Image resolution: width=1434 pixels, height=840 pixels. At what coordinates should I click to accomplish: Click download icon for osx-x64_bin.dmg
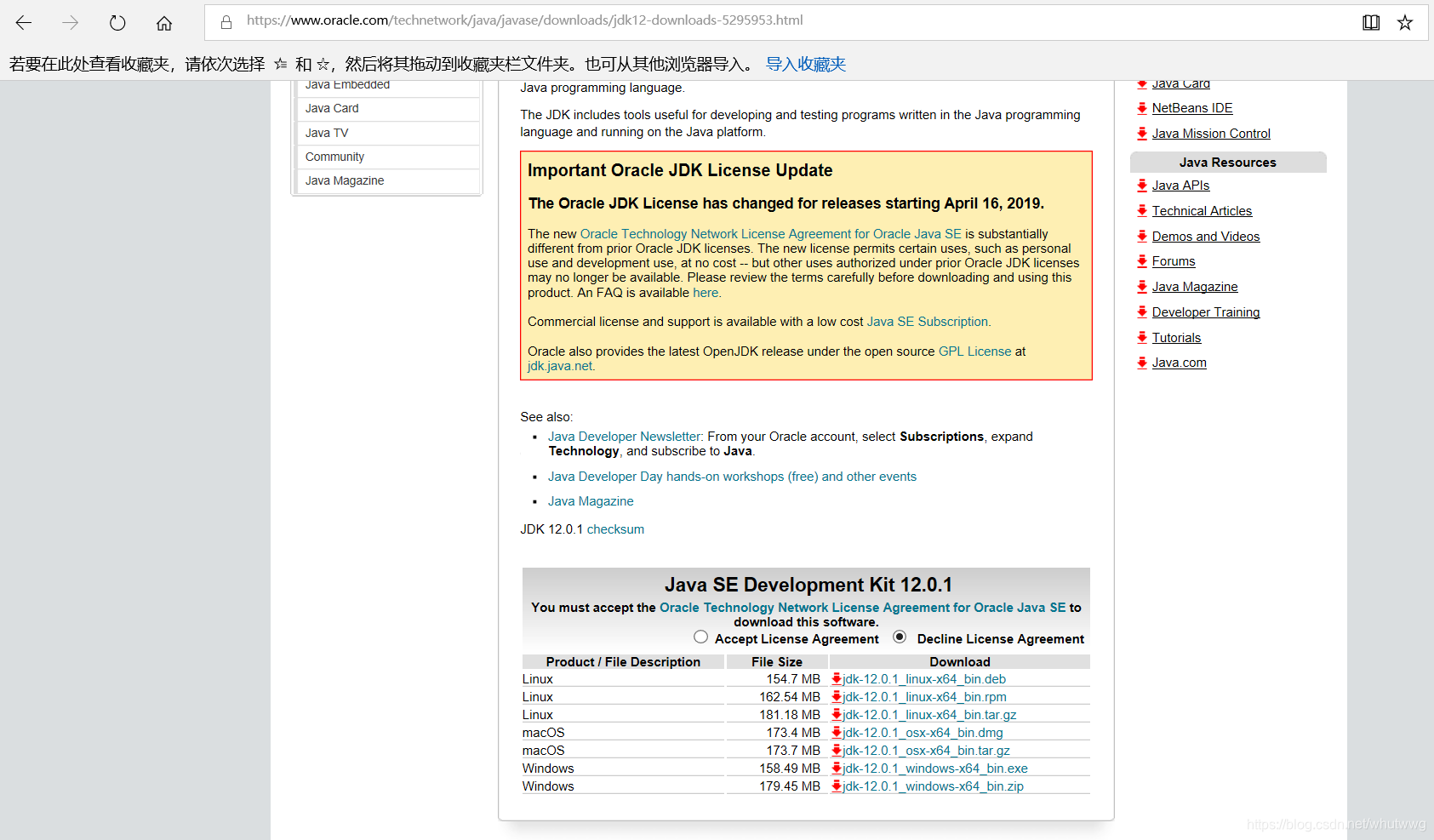click(837, 733)
